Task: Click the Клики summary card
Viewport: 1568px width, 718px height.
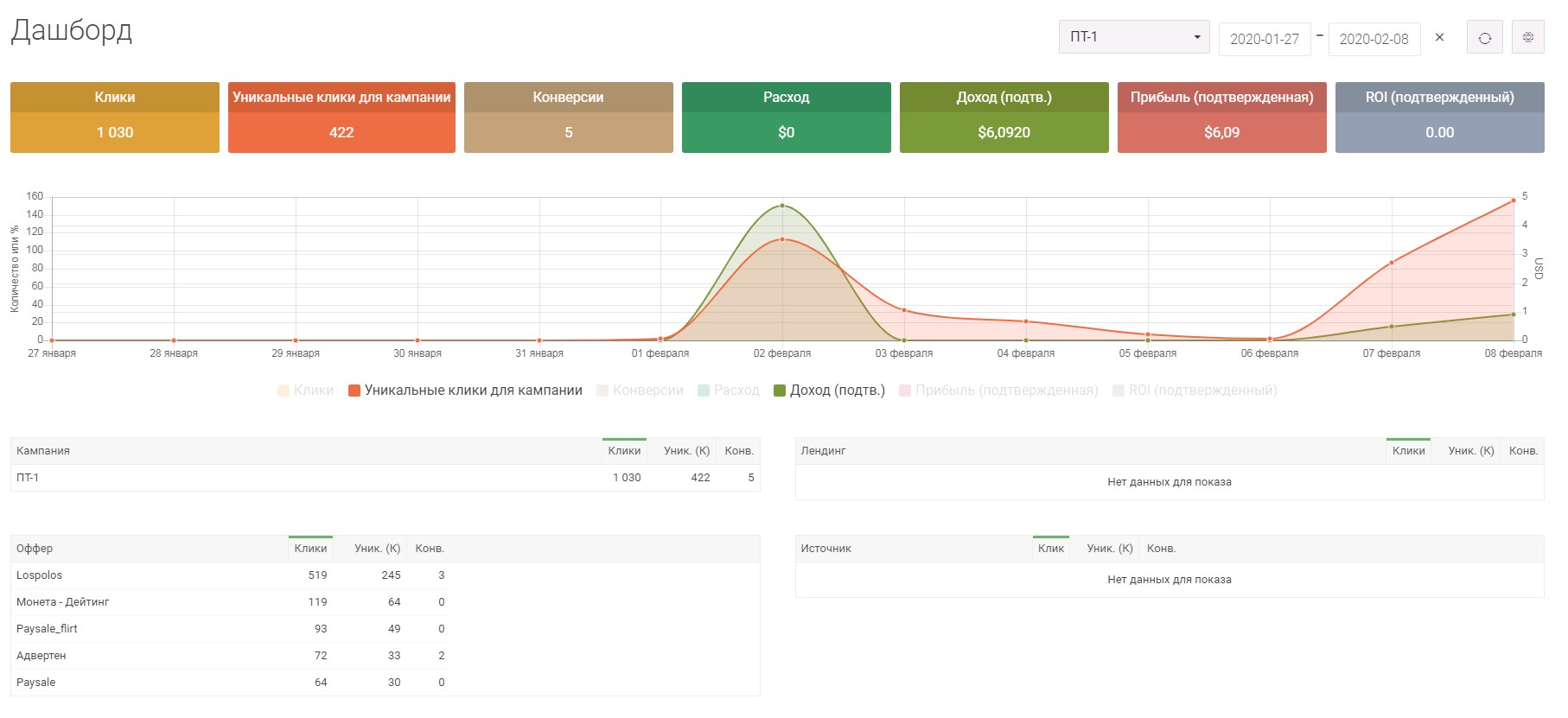Action: 115,118
